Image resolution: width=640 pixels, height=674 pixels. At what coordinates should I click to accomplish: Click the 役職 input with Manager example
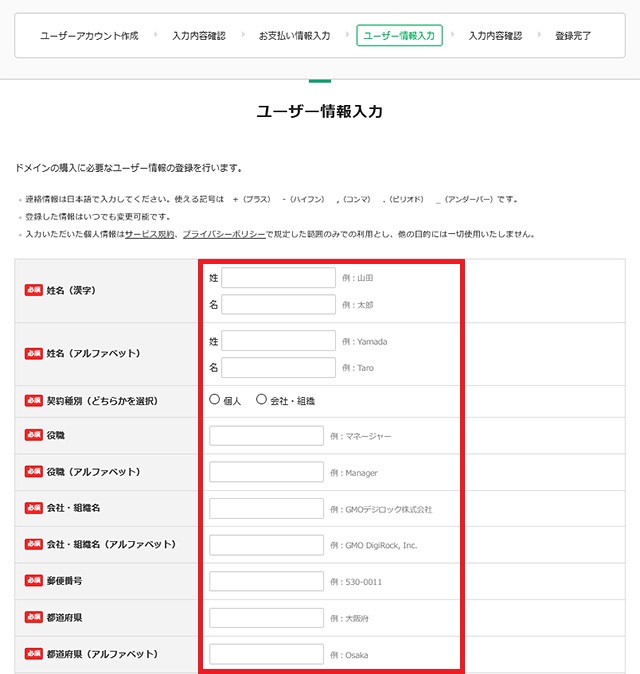pos(266,472)
